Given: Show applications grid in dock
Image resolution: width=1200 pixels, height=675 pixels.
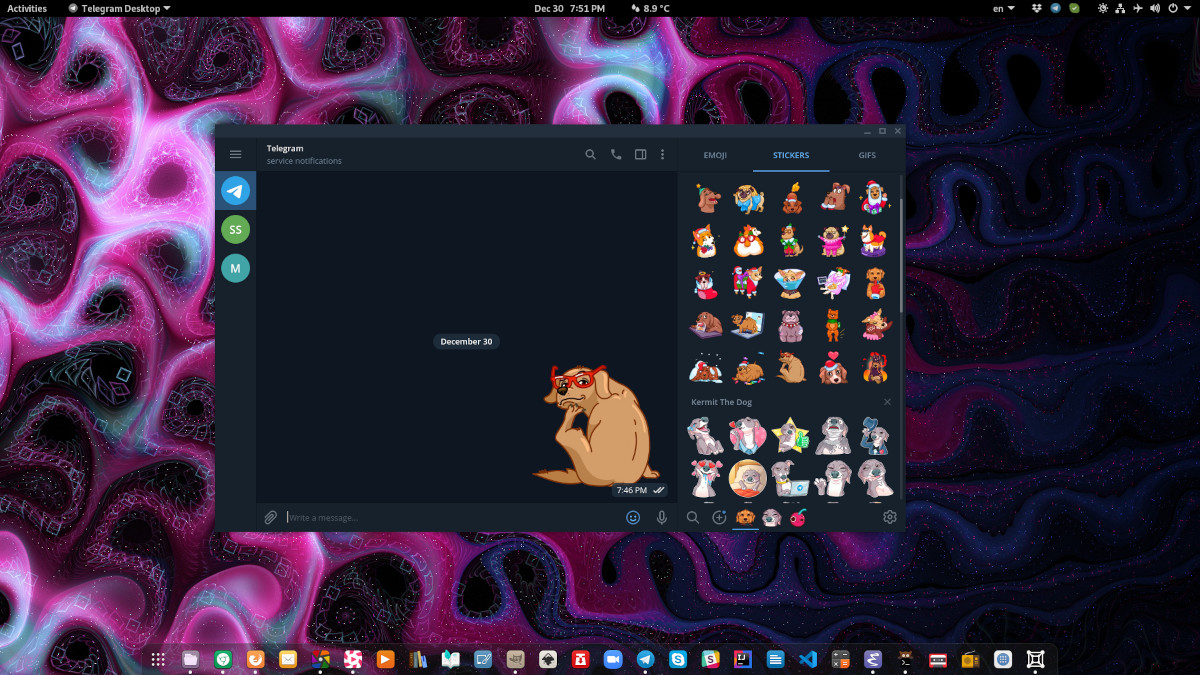Looking at the screenshot, I should [157, 659].
